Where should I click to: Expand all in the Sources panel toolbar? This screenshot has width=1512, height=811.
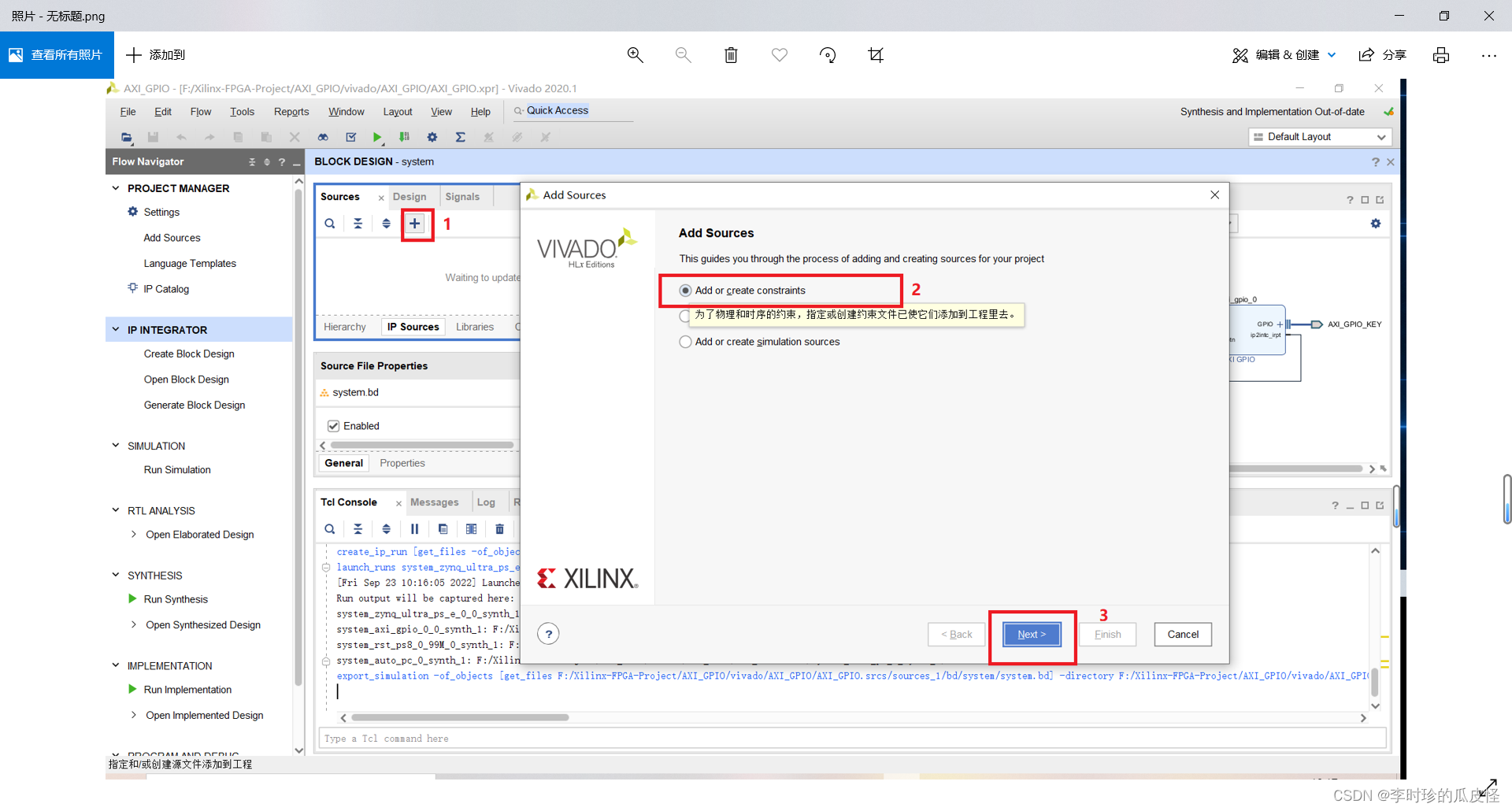[x=387, y=224]
